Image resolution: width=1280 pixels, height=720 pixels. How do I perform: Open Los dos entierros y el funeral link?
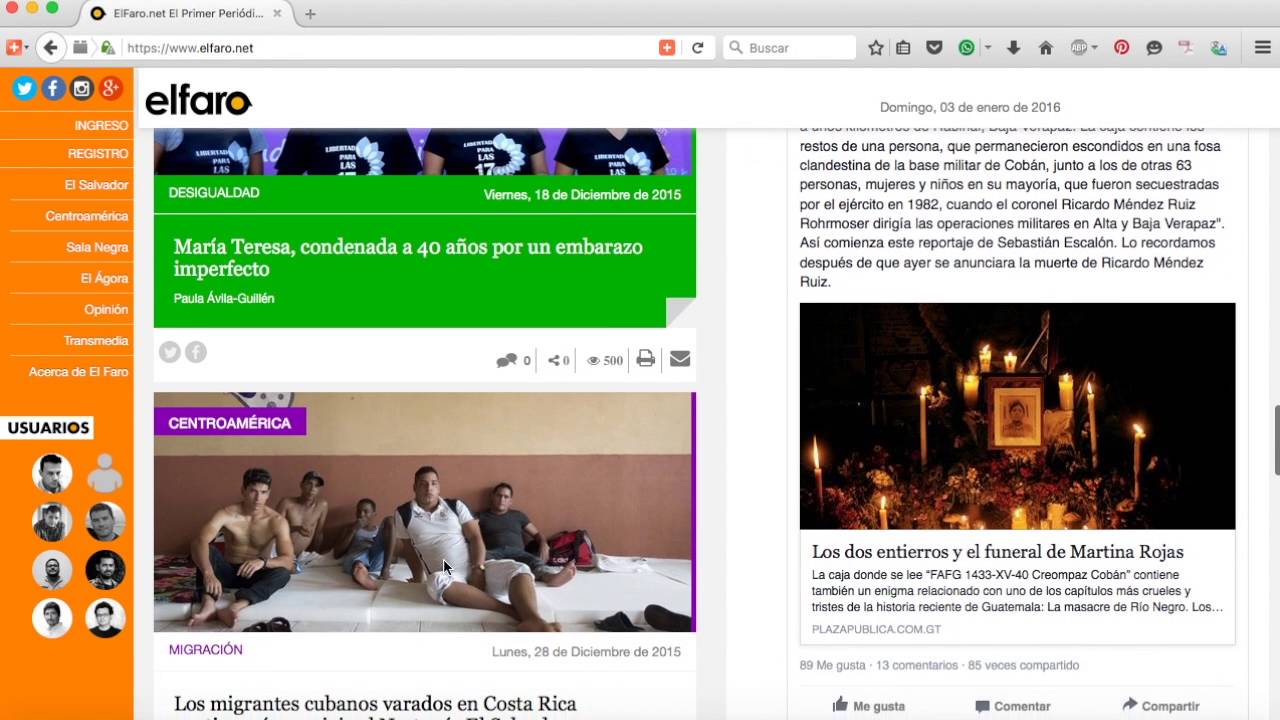[x=997, y=551]
